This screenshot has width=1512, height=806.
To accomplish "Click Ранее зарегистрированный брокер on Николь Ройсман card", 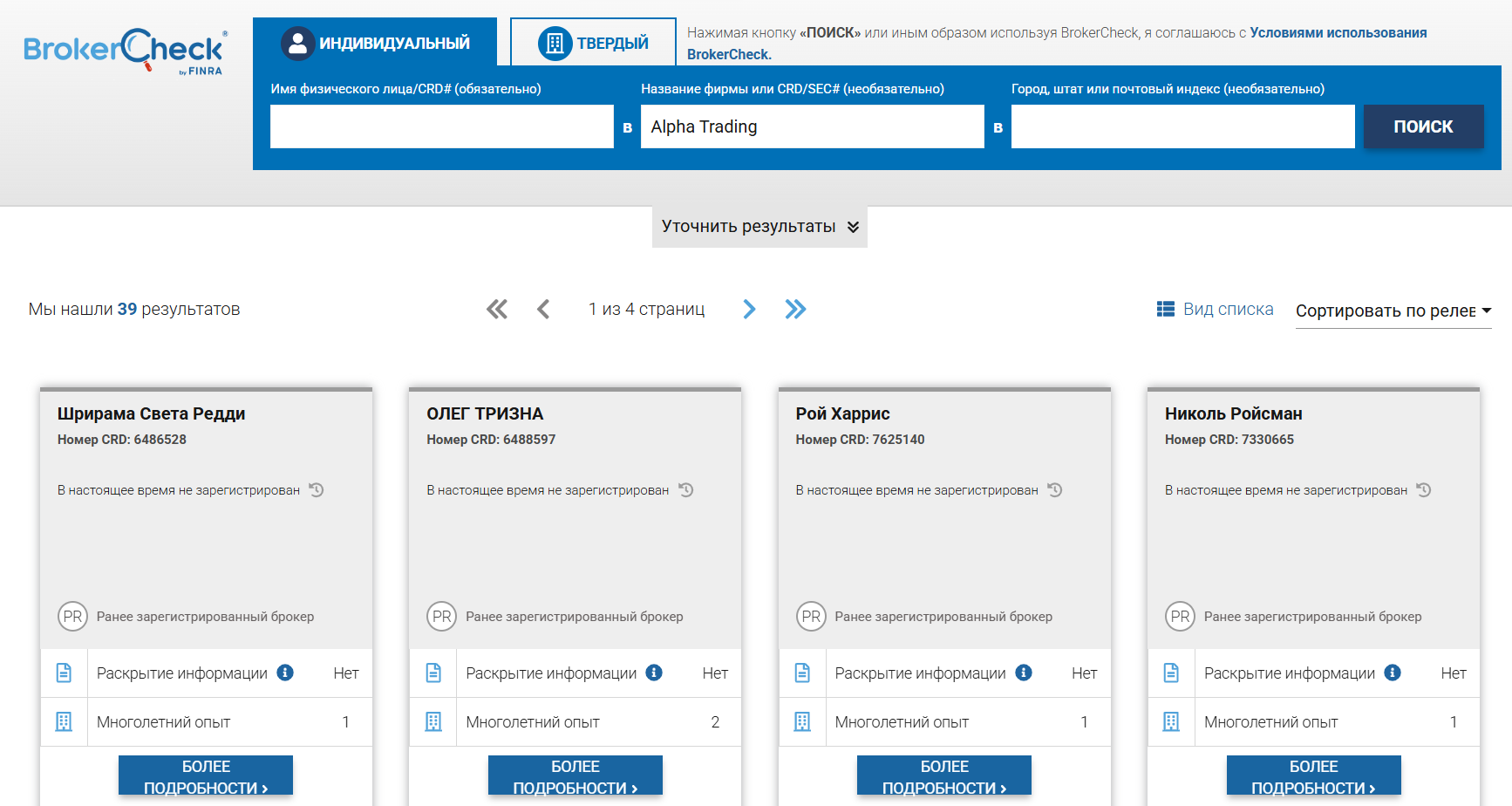I will [1313, 617].
